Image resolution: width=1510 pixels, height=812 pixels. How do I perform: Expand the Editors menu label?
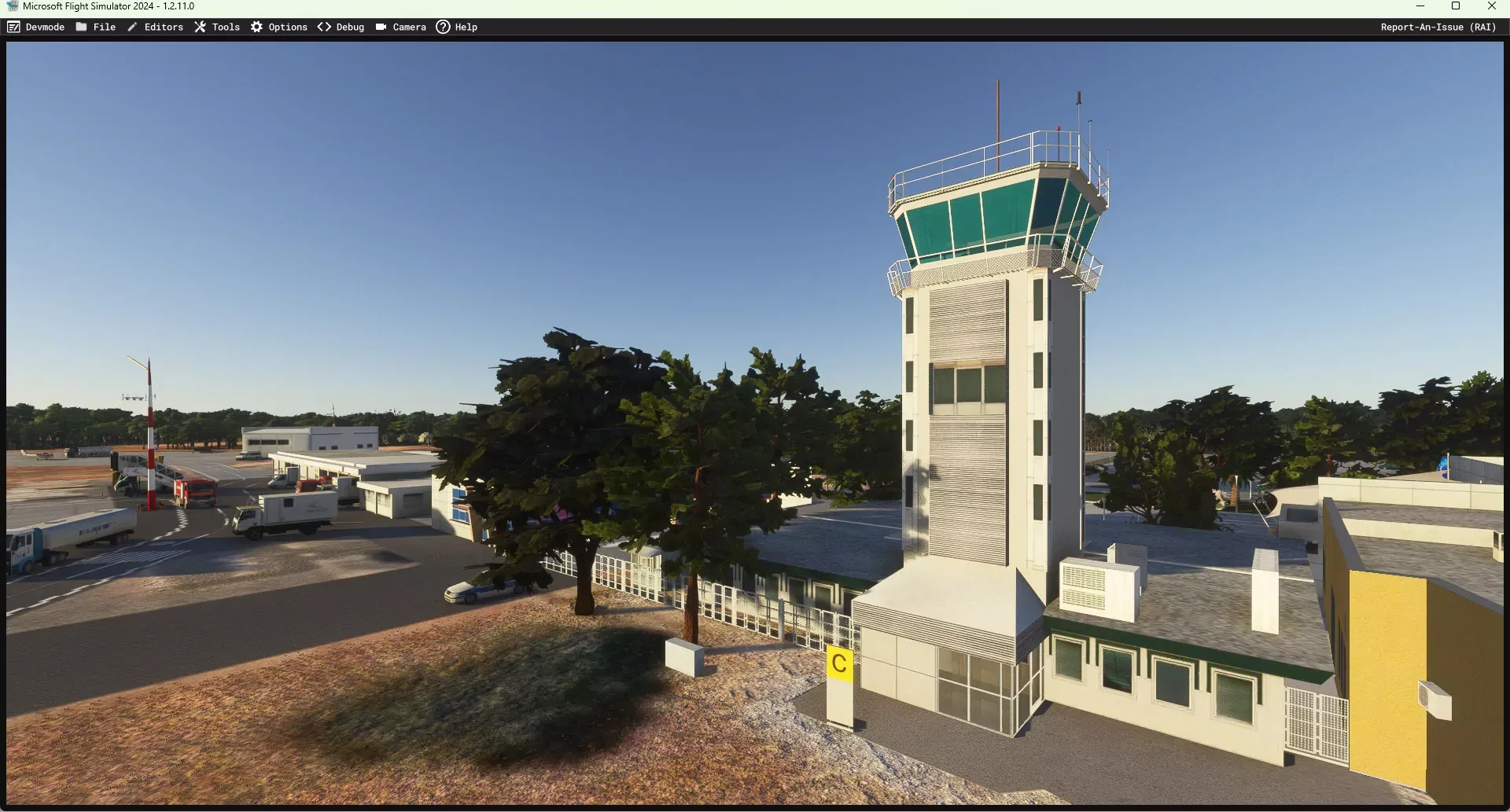pos(164,27)
